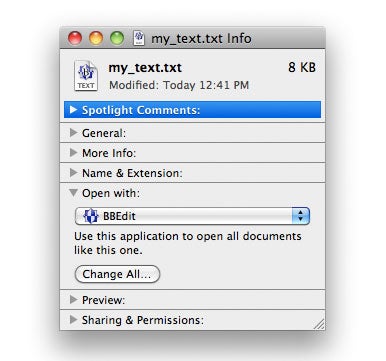This screenshot has height=361, width=386.
Task: Expand the Sharing & Permissions section
Action: 73,320
